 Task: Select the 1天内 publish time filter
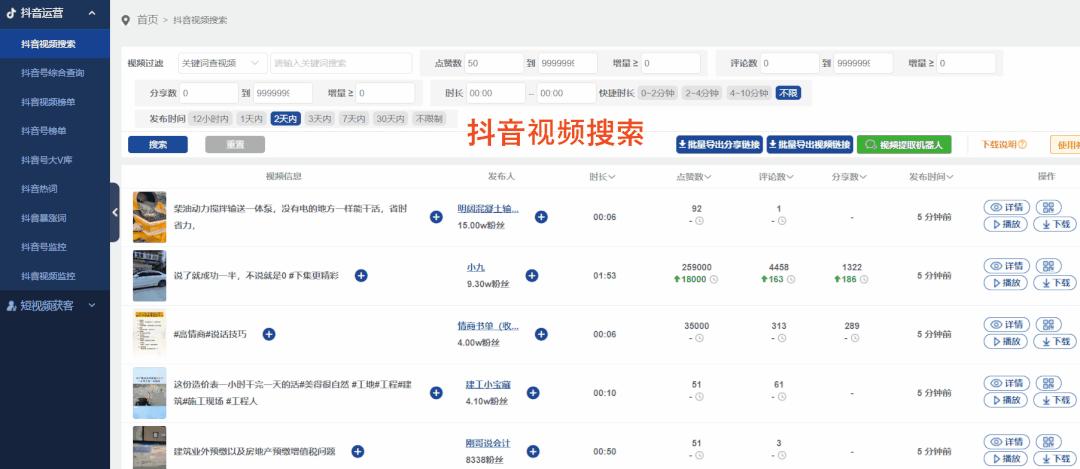[251, 118]
